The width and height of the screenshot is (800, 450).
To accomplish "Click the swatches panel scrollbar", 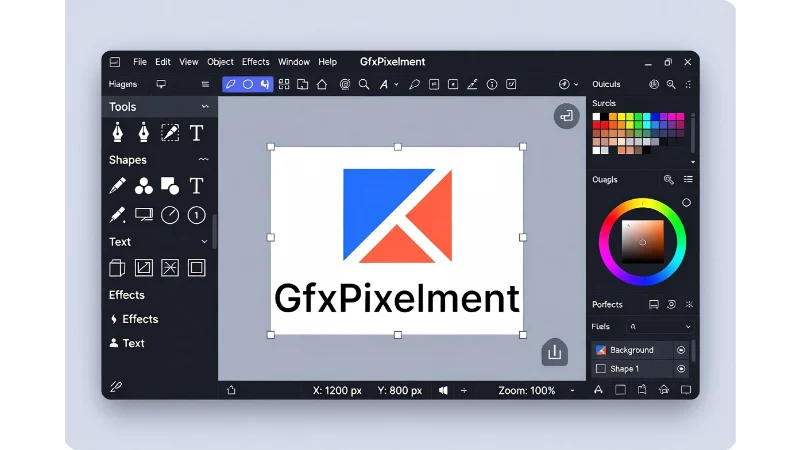I will tap(693, 134).
